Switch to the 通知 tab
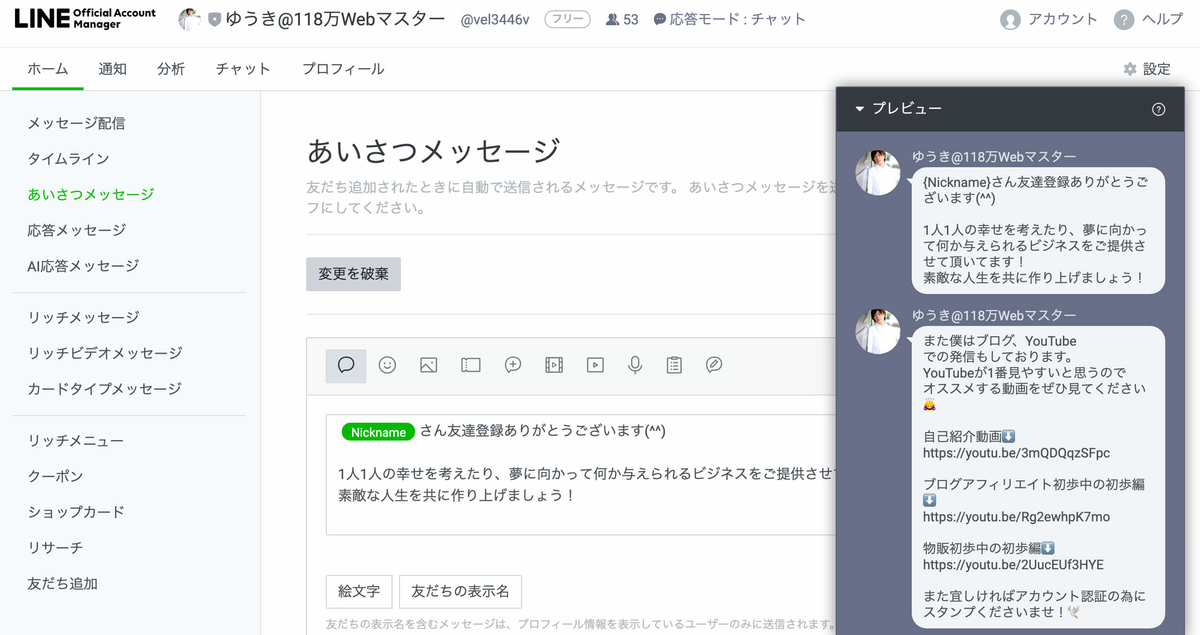The image size is (1200, 635). (113, 69)
